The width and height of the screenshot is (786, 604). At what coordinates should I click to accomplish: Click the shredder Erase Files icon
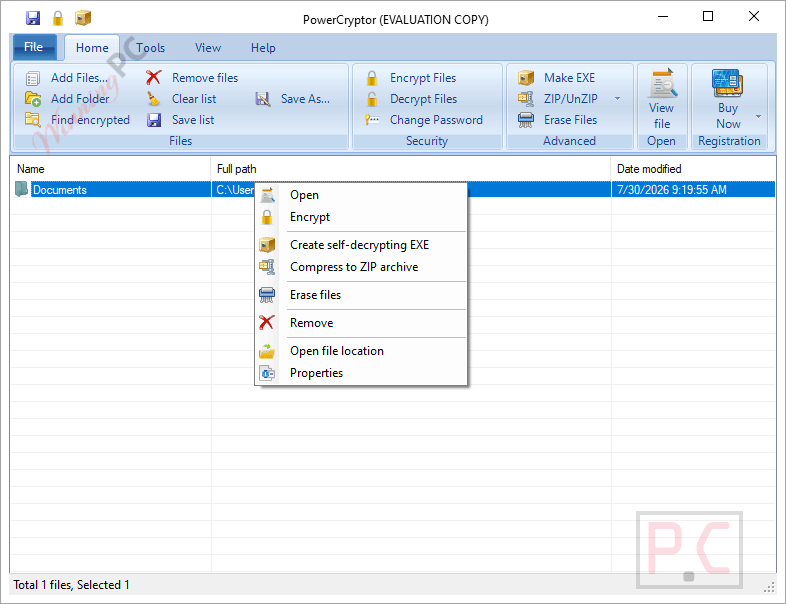tap(526, 120)
